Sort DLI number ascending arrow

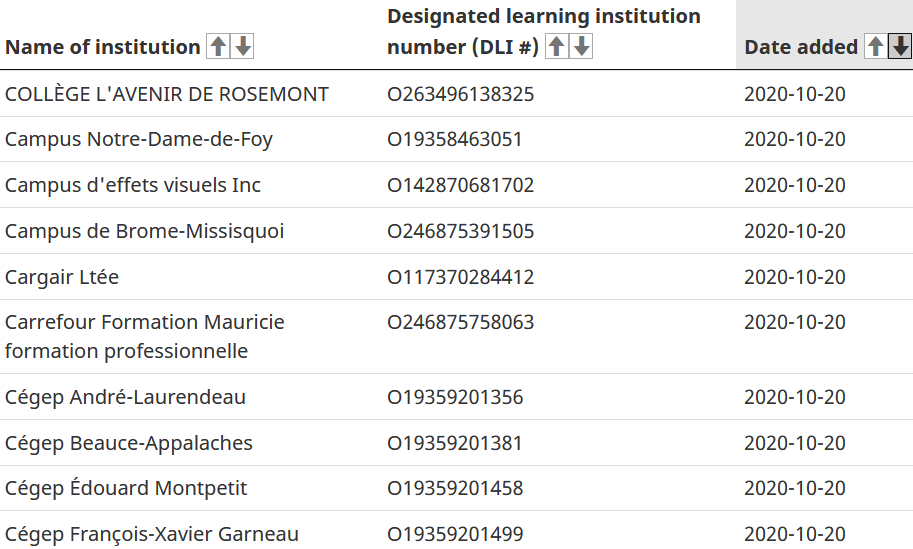tap(557, 46)
